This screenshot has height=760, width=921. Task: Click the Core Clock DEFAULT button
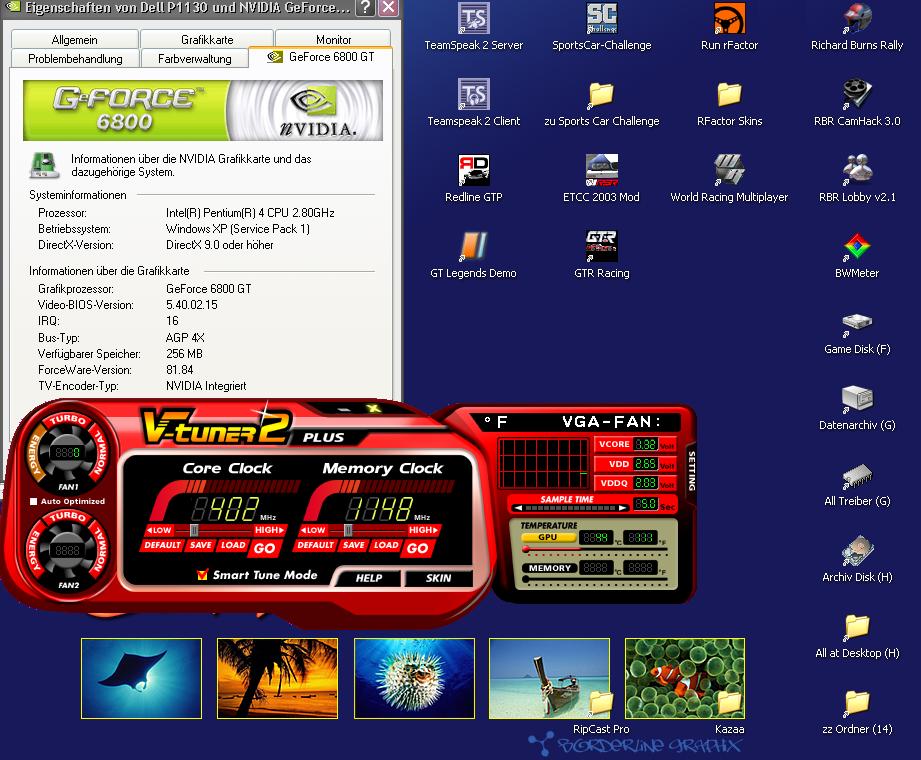pos(162,545)
